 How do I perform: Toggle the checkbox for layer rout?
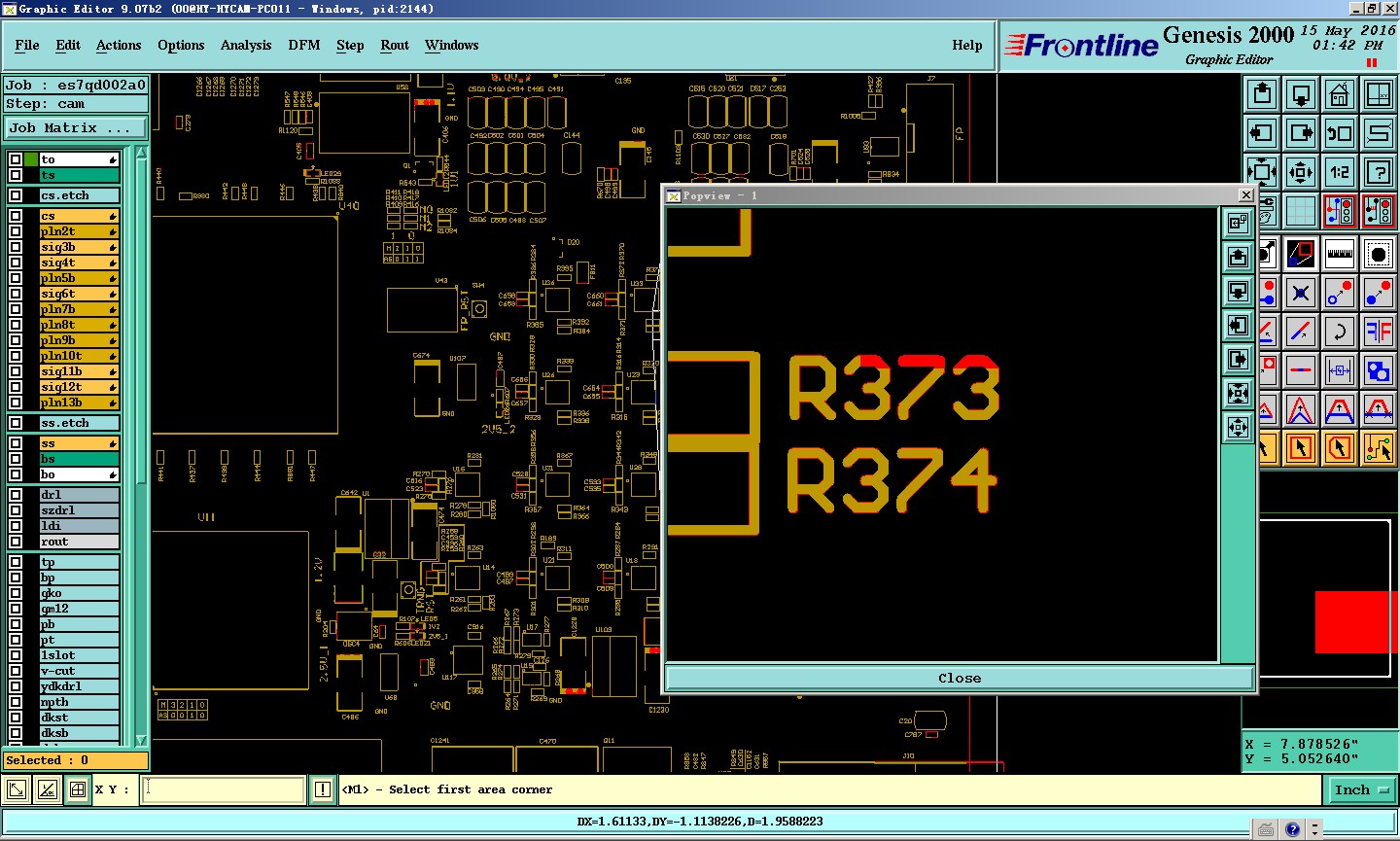16,542
